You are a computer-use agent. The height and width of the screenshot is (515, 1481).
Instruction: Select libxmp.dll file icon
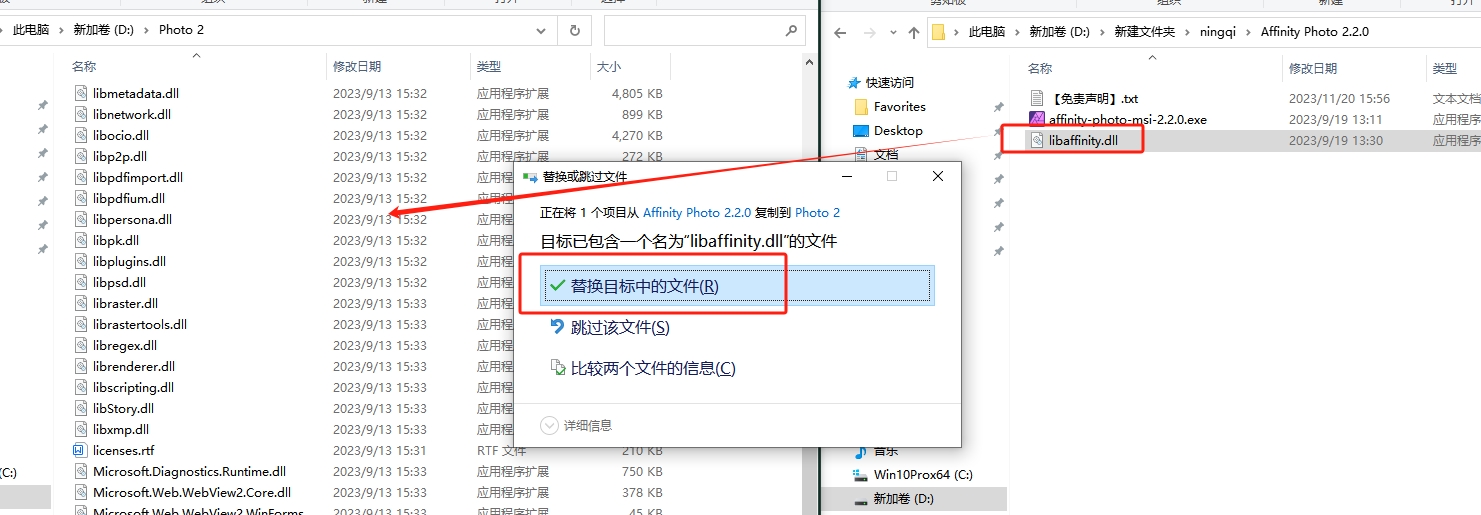[x=81, y=429]
